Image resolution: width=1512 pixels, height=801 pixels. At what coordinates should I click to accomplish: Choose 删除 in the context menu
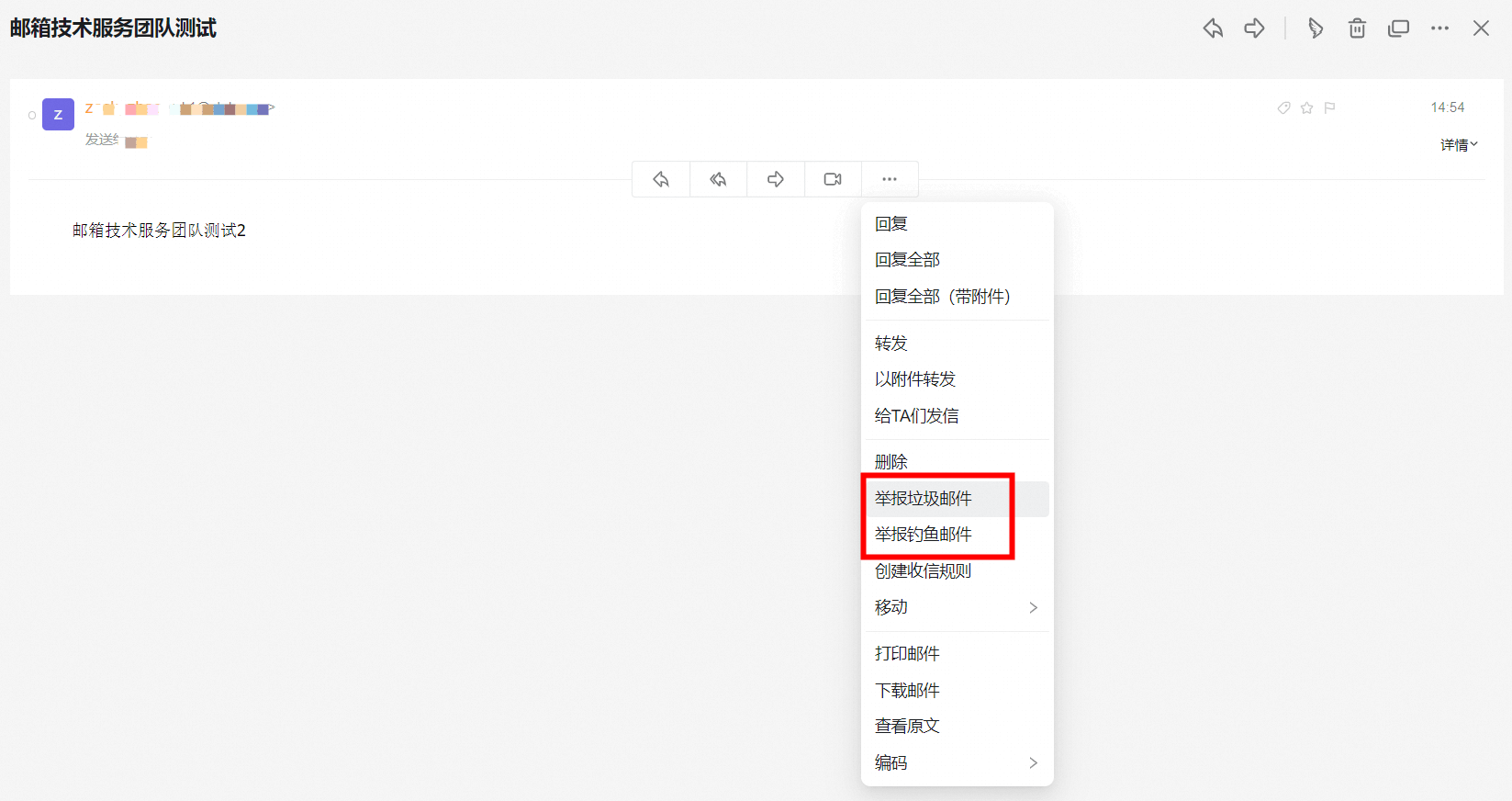click(x=957, y=461)
